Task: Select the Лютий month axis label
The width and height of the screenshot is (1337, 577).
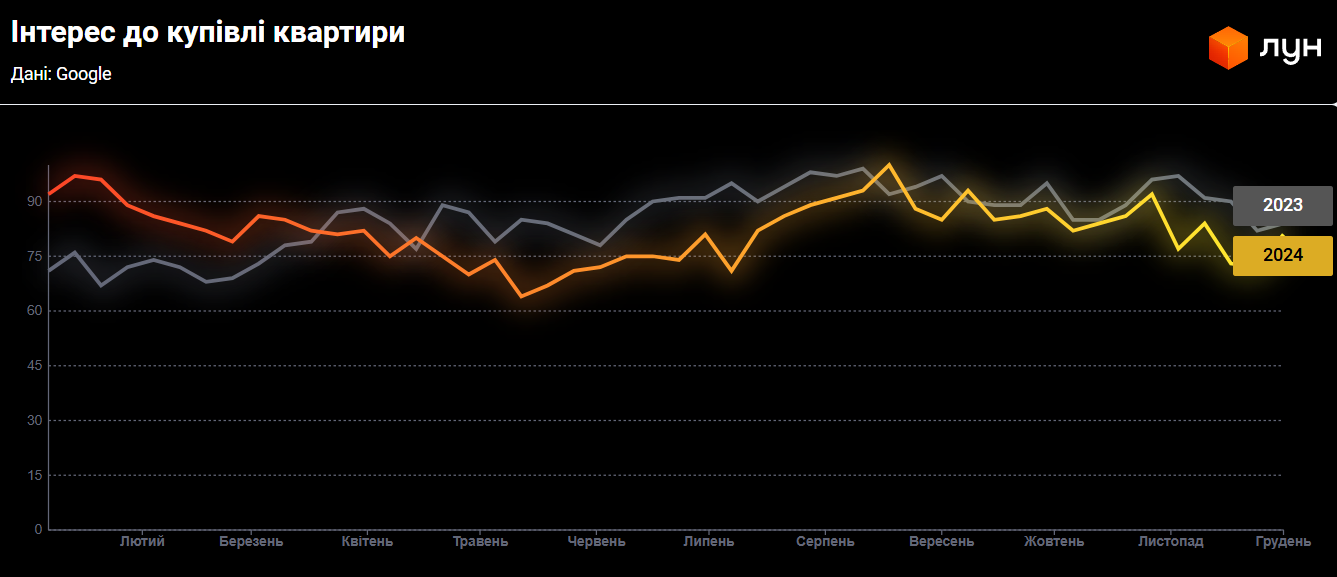Action: tap(142, 542)
